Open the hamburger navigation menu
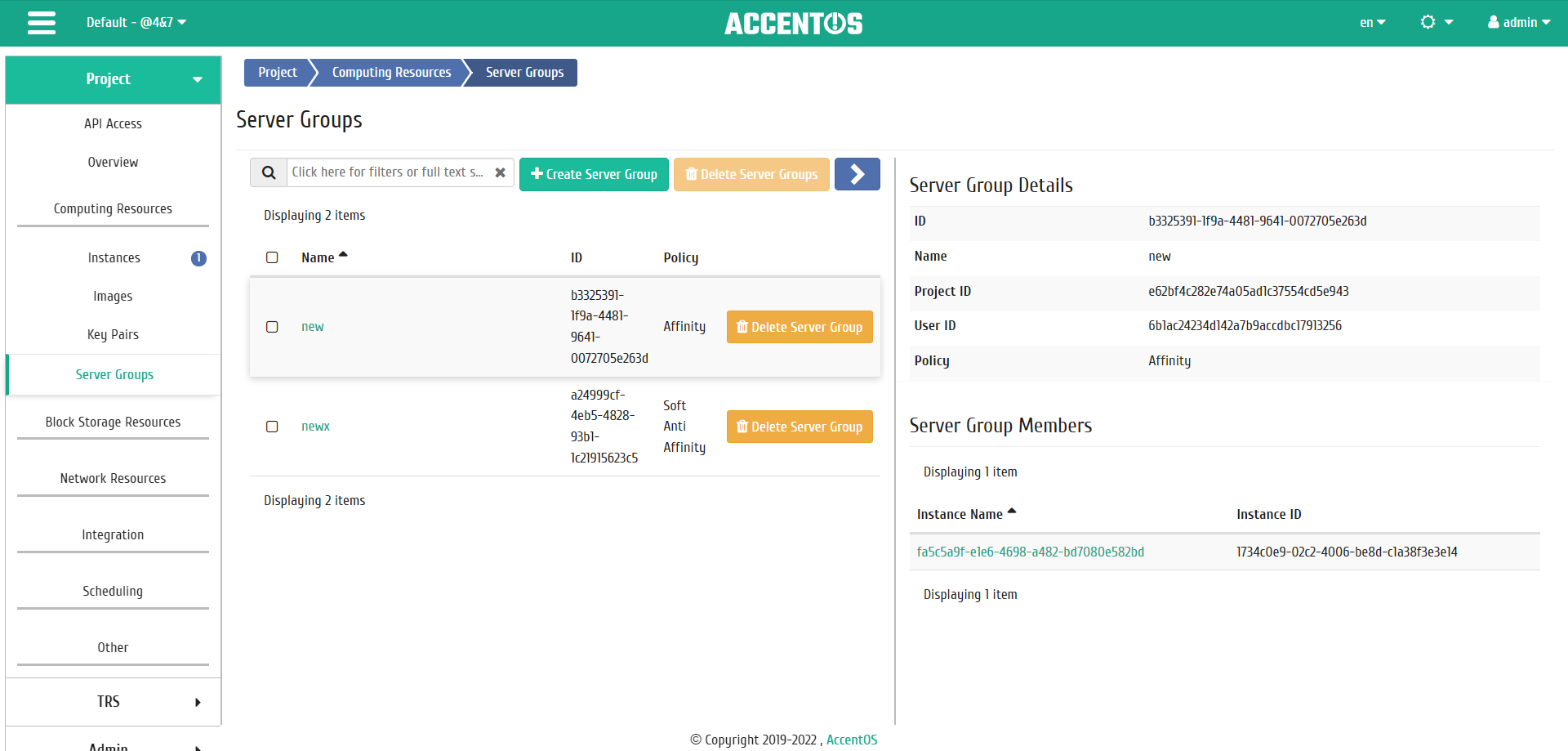The image size is (1568, 751). click(x=42, y=23)
